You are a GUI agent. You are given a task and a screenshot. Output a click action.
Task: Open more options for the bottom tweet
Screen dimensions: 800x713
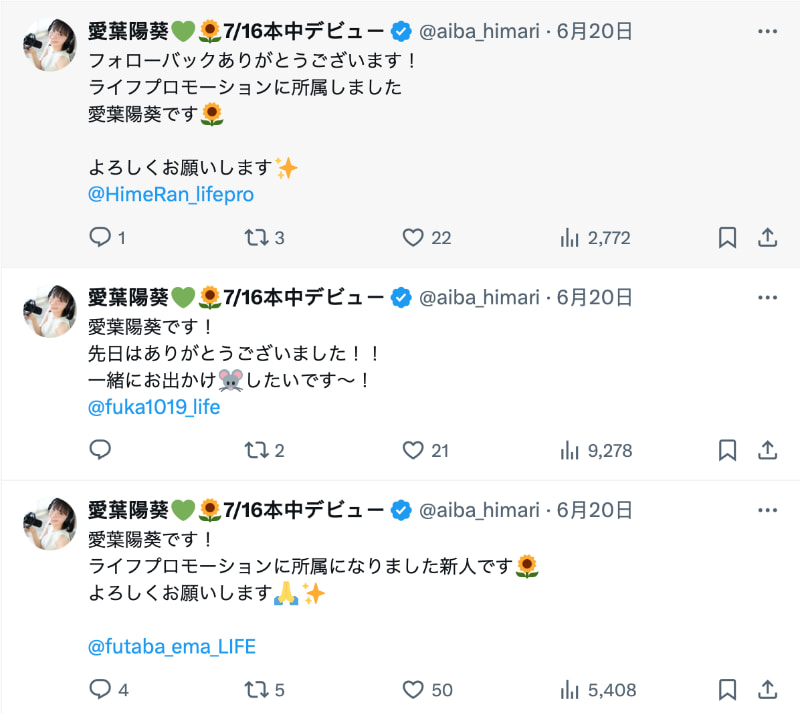[x=768, y=509]
